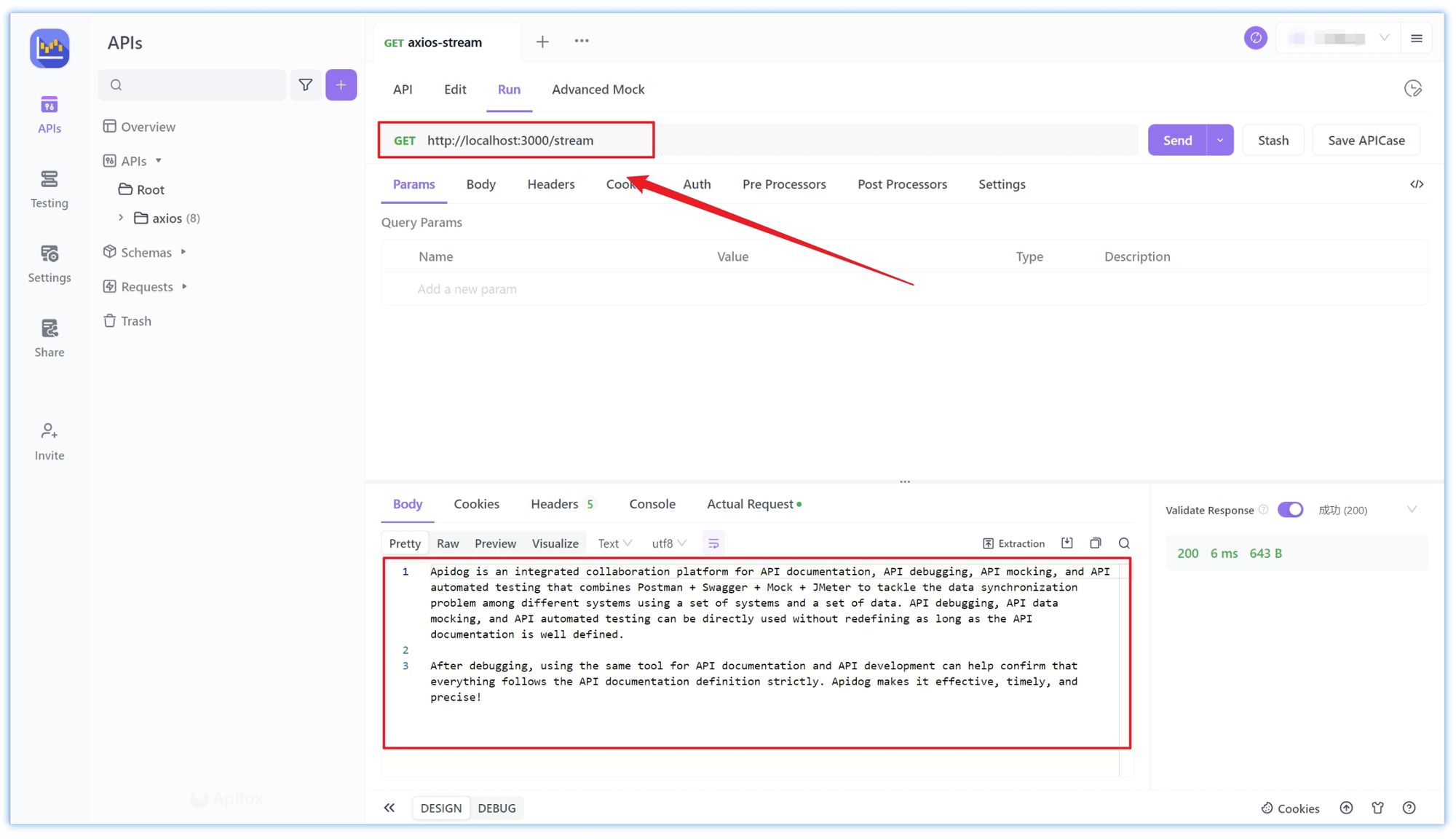1456x839 pixels.
Task: Expand the Requests section
Action: [185, 286]
